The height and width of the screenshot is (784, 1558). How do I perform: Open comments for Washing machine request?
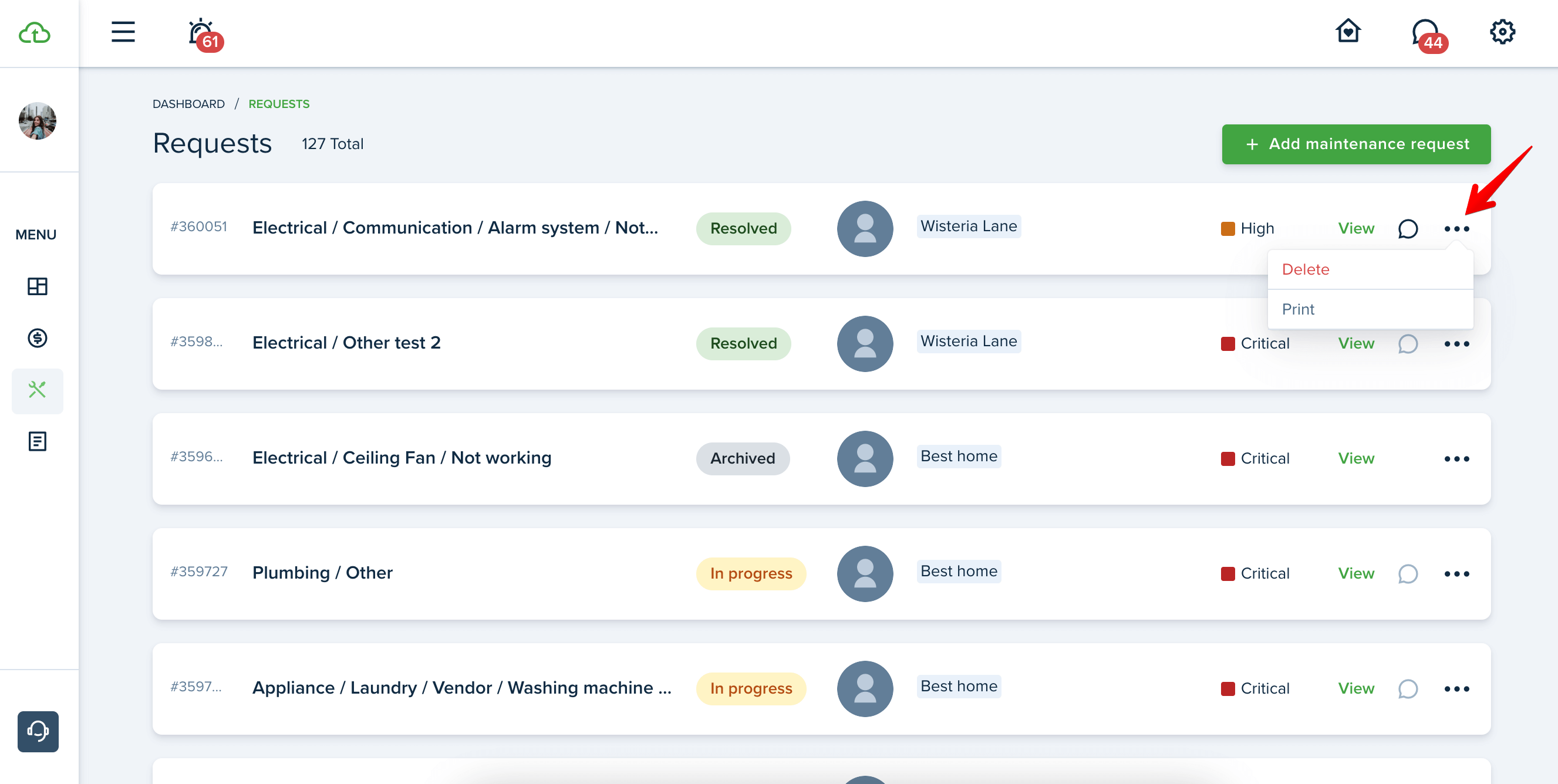click(1407, 688)
